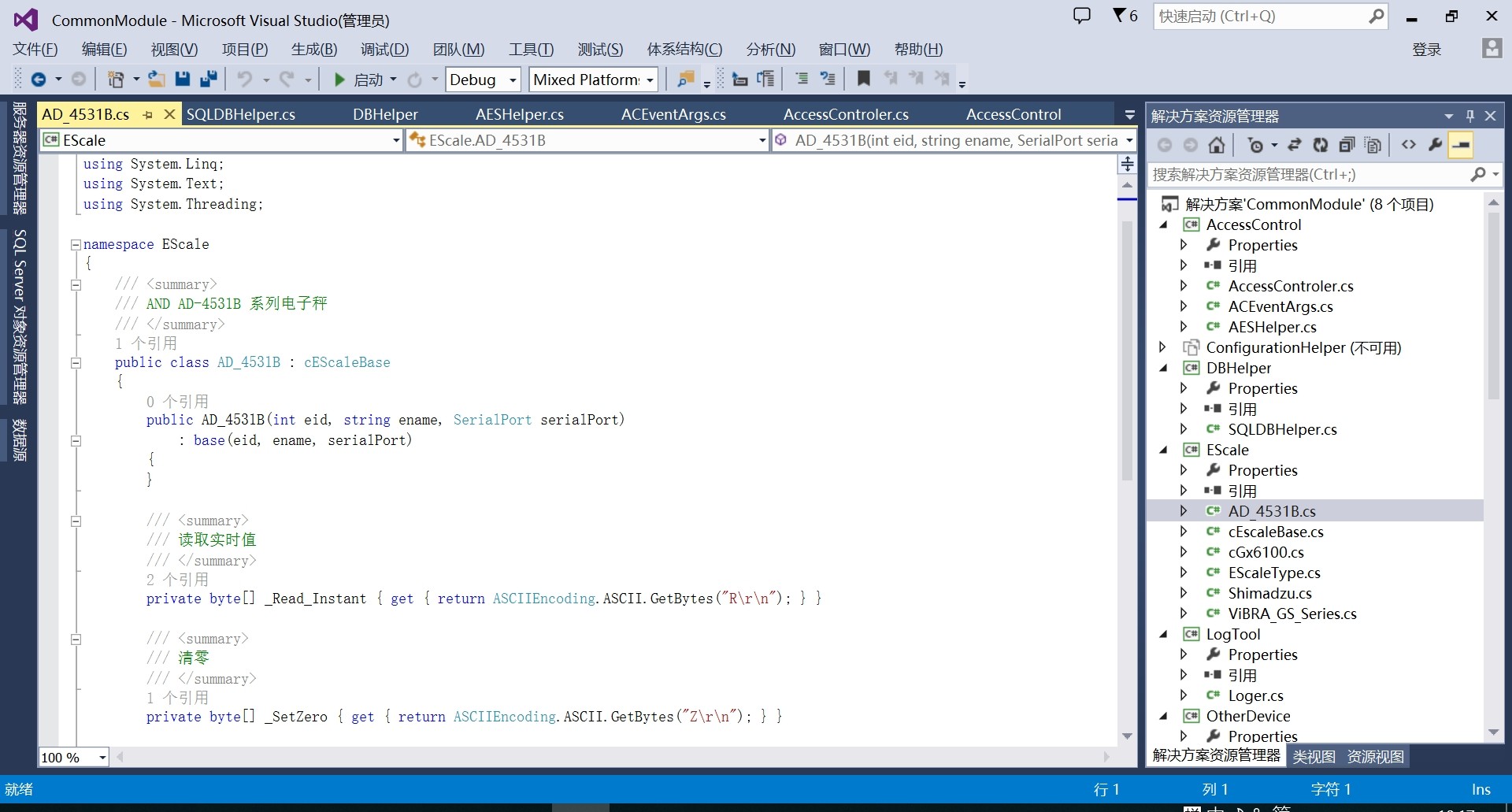Click the Solution Explorer vertical scrollbar thumb
Viewport: 1512px width, 812px height.
1493,306
